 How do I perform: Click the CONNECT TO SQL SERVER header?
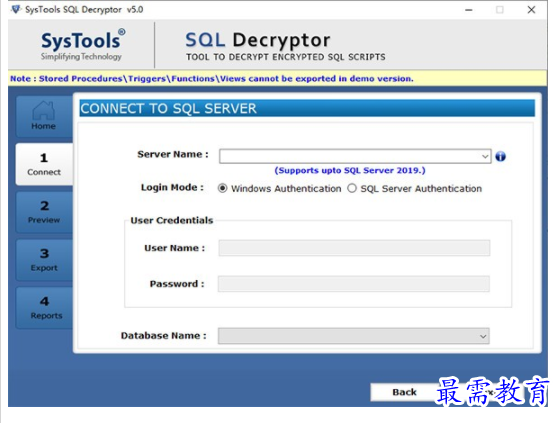pos(307,108)
